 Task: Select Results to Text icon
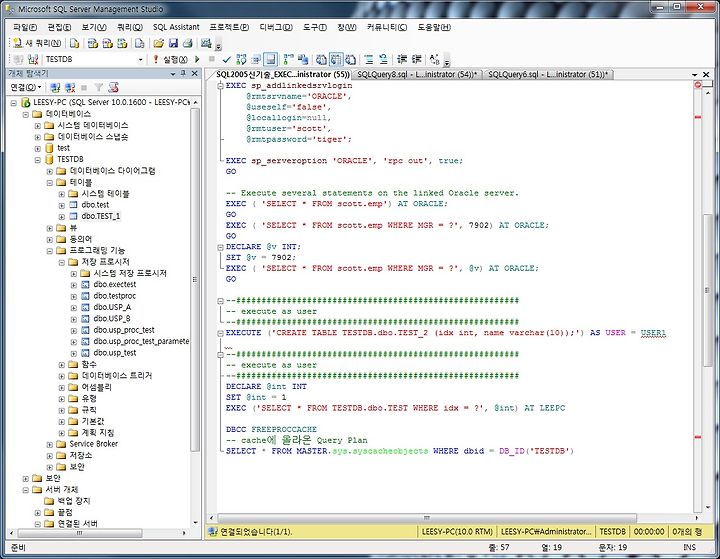pyautogui.click(x=321, y=59)
